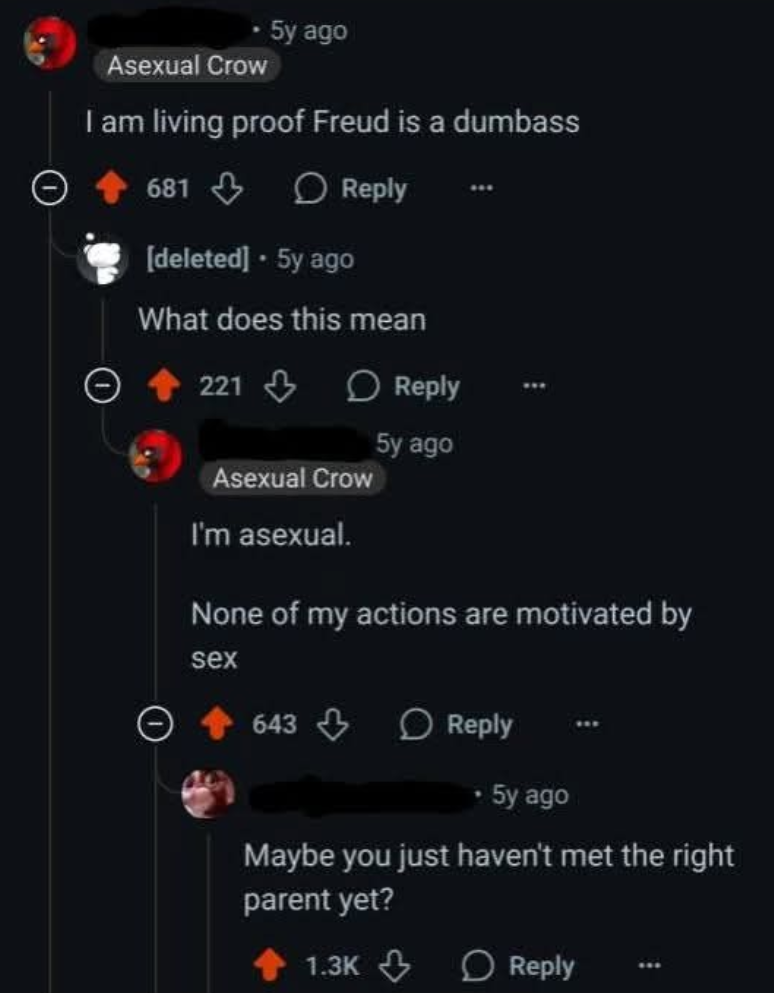Upvote the "I'm asexual" comment
Image resolution: width=774 pixels, height=993 pixels.
(x=219, y=724)
